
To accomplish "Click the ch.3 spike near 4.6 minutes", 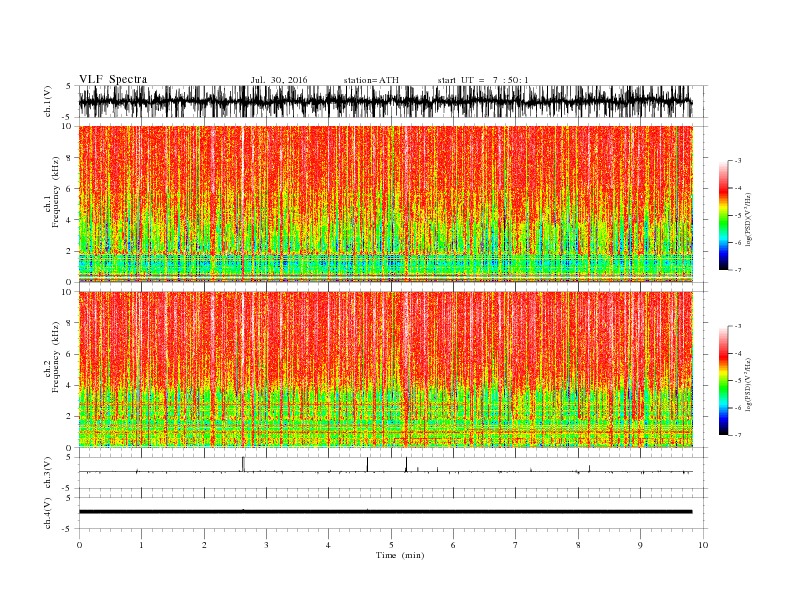I will 367,465.
